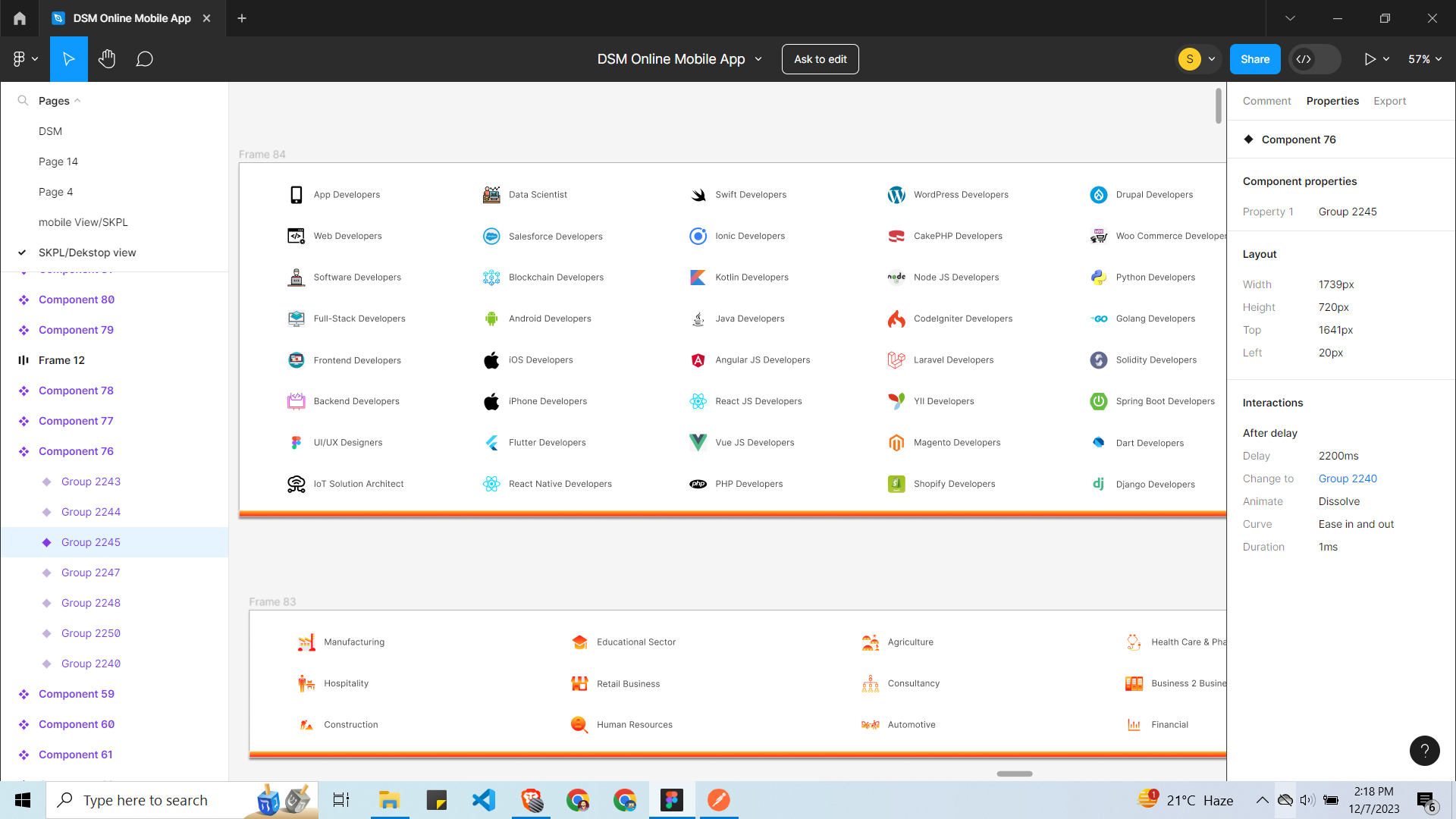Click the Share button

click(1255, 59)
